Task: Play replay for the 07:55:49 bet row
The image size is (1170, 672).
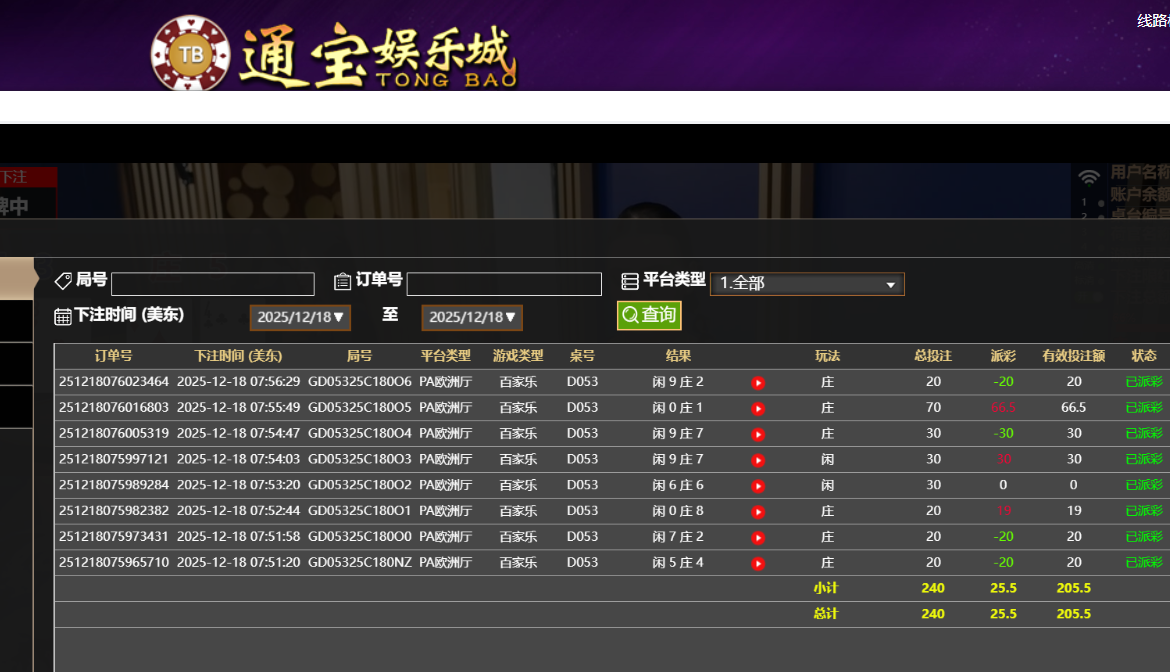Action: point(758,408)
